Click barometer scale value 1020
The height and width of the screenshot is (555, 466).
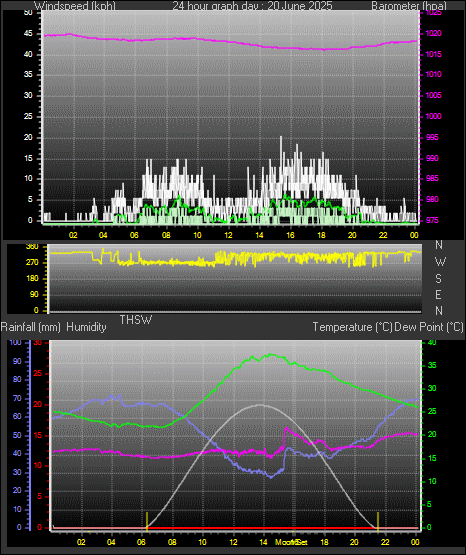[x=433, y=34]
